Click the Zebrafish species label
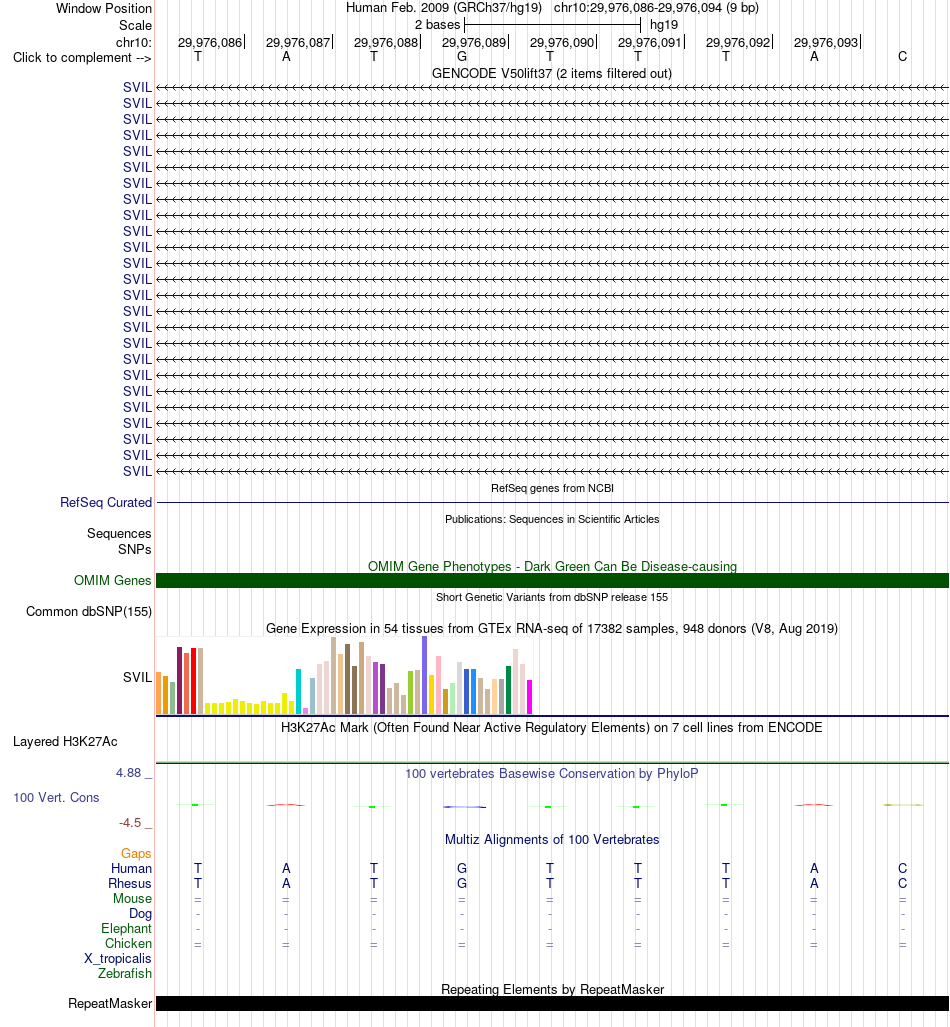Screen dimensions: 950x1027 (124, 974)
